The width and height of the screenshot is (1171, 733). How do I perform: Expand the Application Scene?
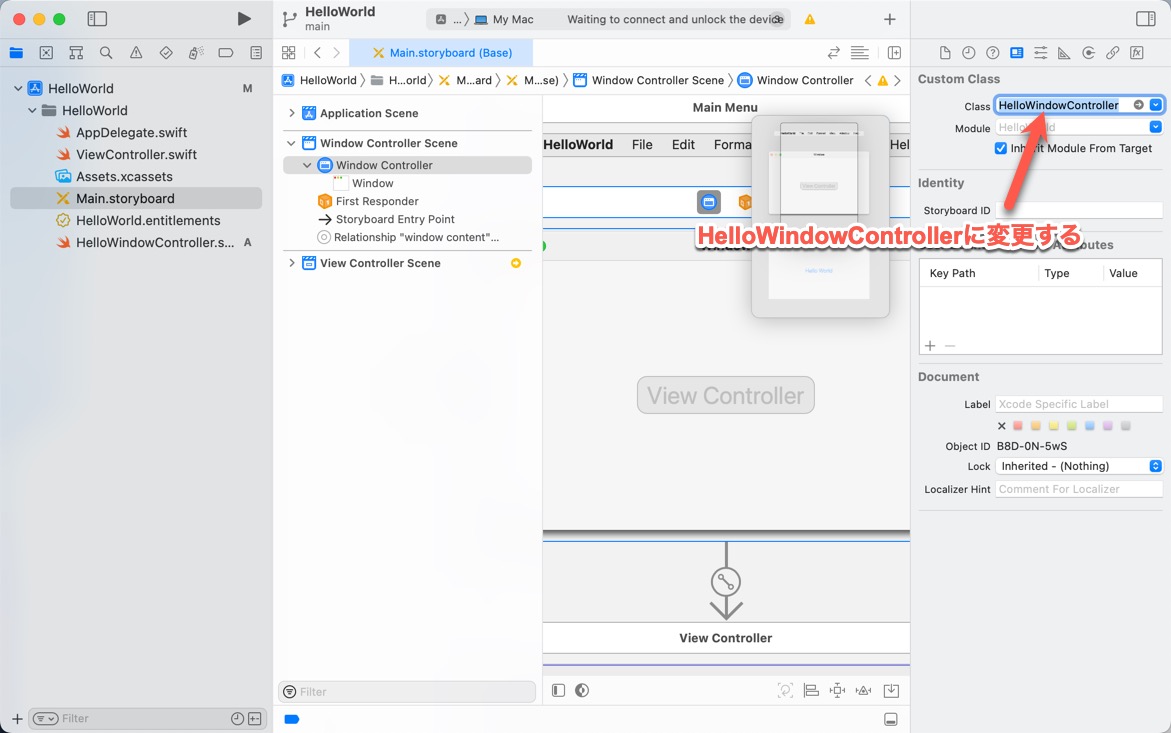[291, 113]
